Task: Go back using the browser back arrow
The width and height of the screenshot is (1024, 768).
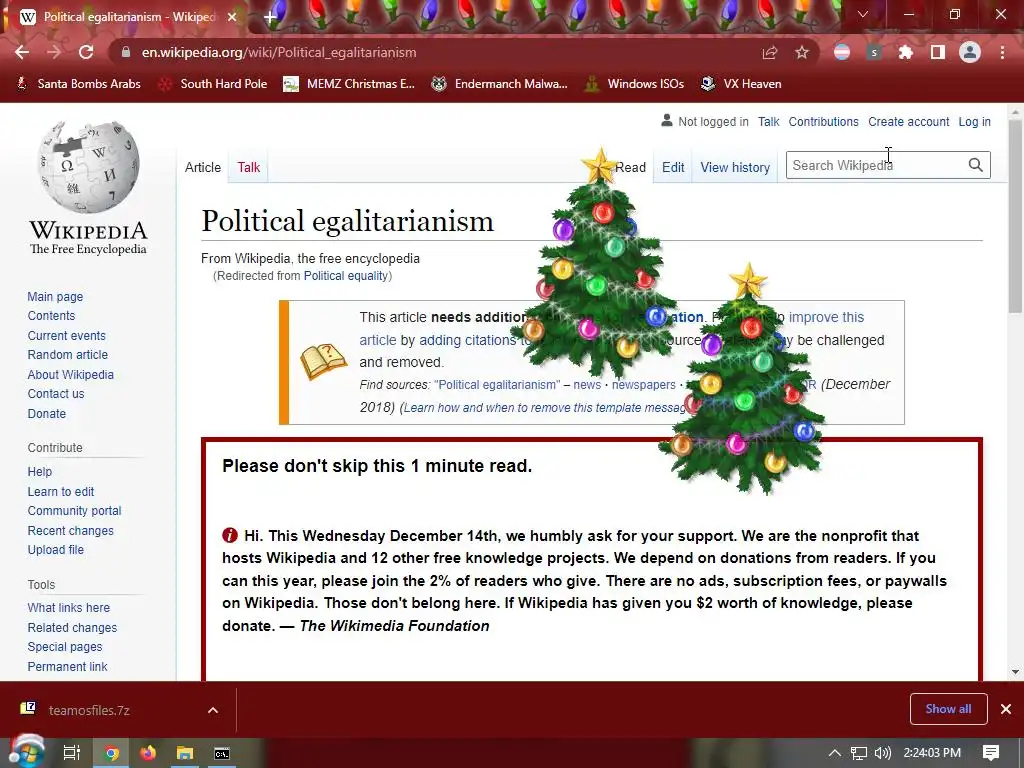Action: (22, 52)
